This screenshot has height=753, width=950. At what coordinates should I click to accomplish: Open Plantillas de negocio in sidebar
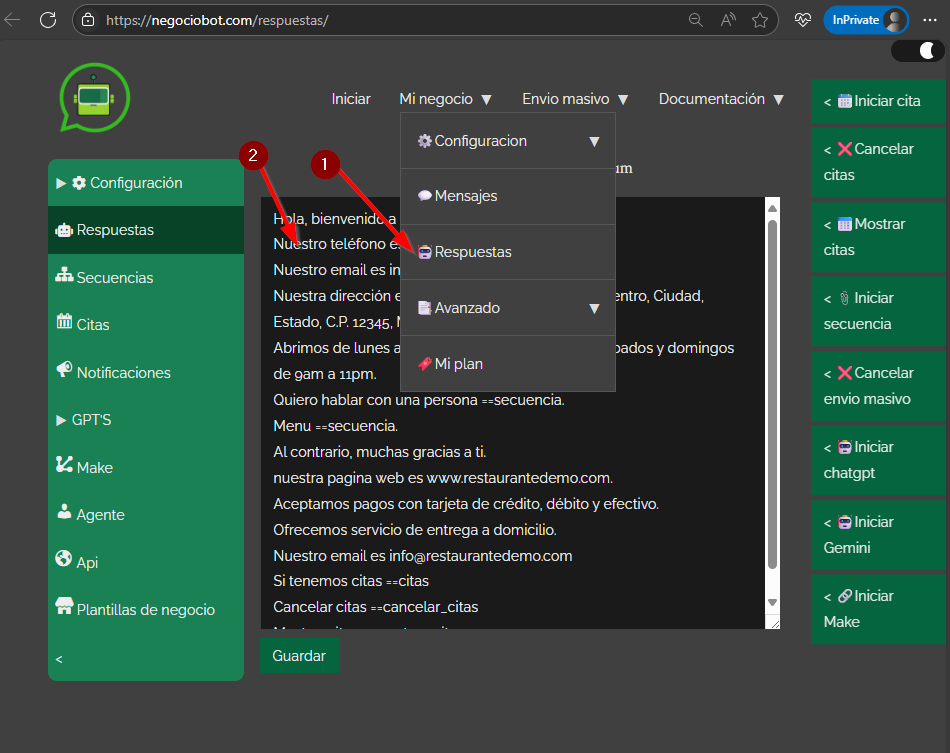146,609
